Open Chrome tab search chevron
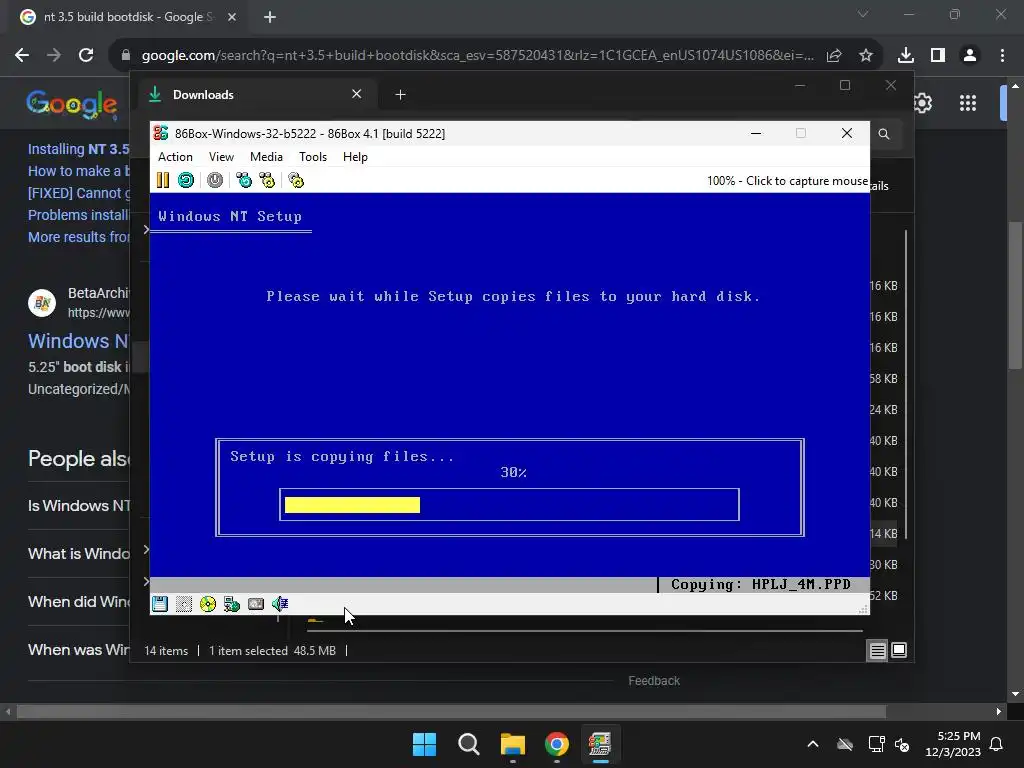 point(863,14)
